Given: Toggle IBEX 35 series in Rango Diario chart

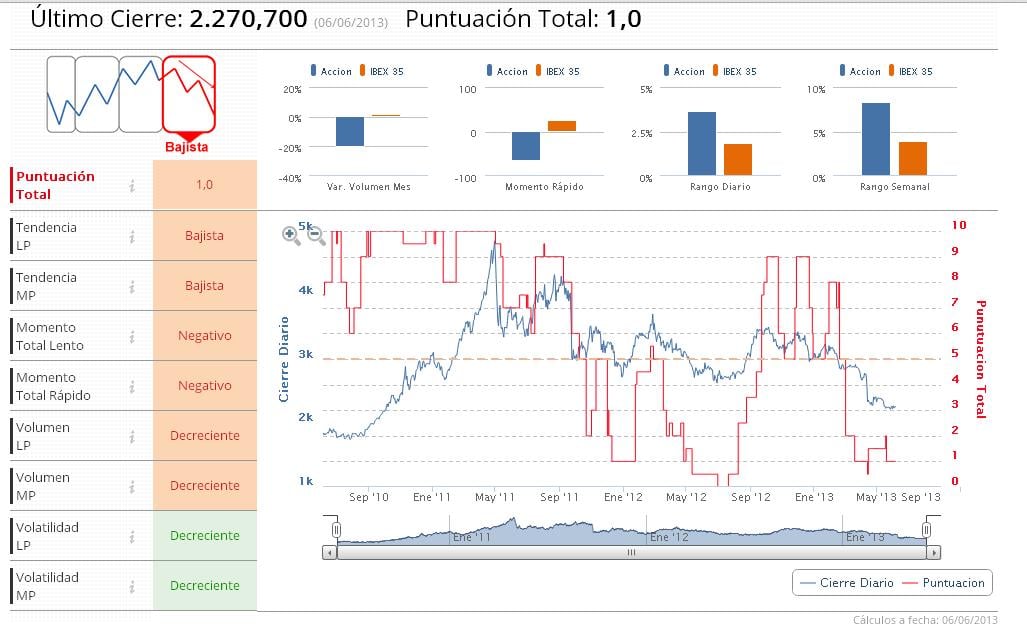Looking at the screenshot, I should (x=734, y=71).
